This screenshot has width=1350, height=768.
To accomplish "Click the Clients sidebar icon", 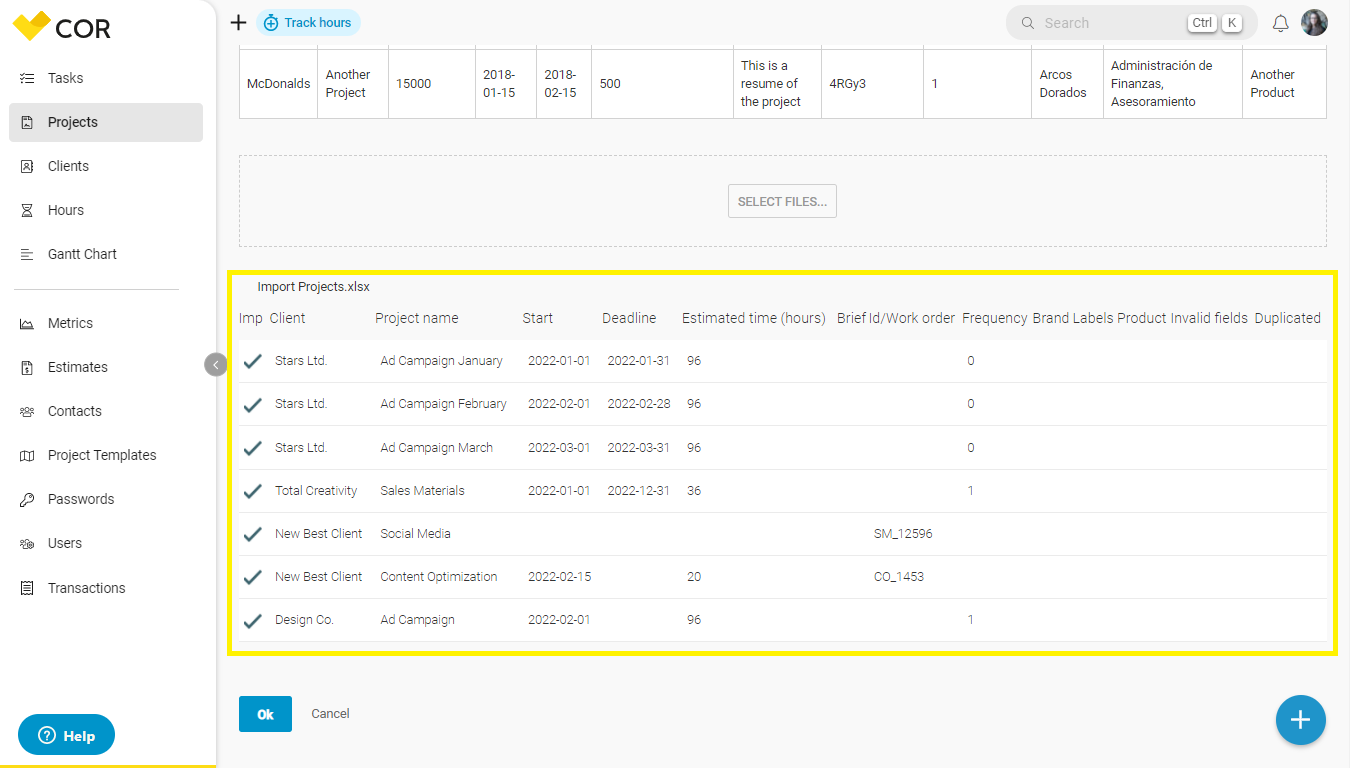I will pos(27,166).
